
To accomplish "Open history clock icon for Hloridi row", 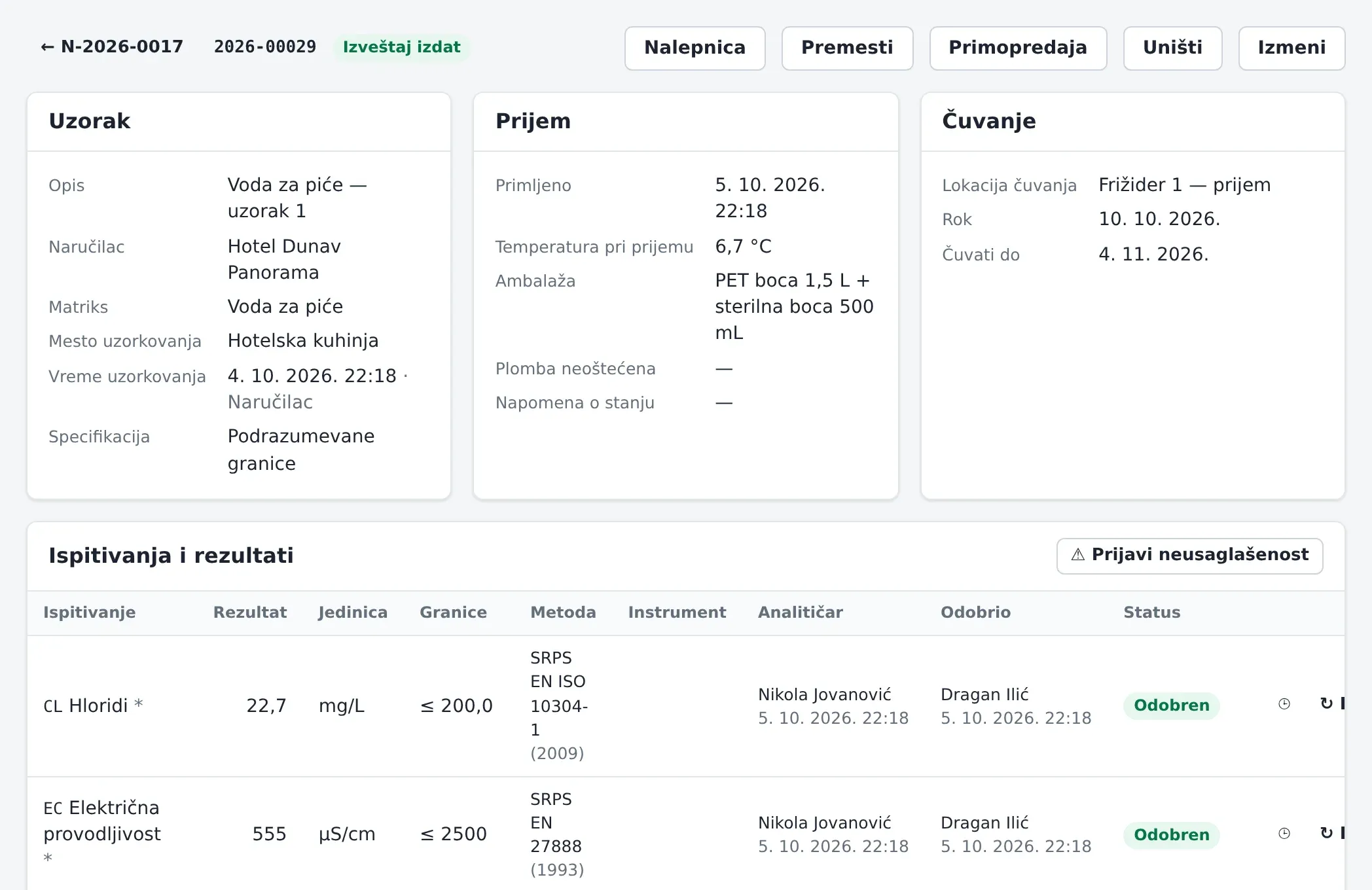I will (x=1284, y=704).
